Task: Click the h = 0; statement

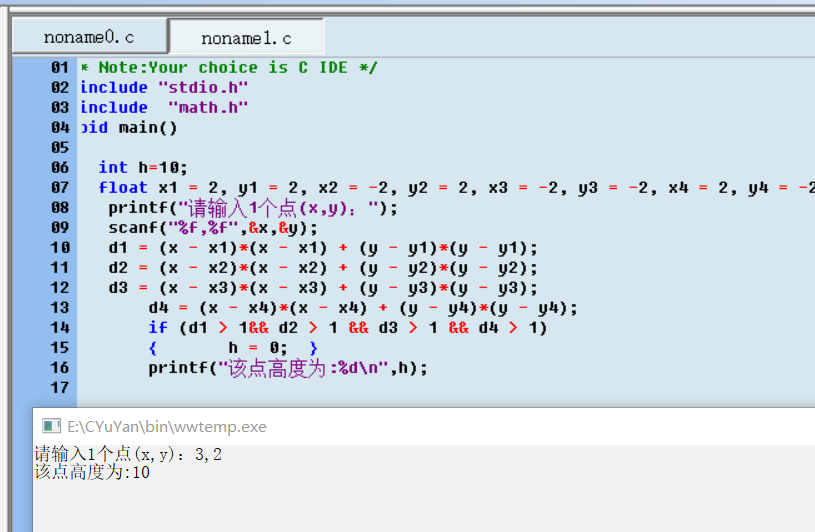Action: (257, 348)
